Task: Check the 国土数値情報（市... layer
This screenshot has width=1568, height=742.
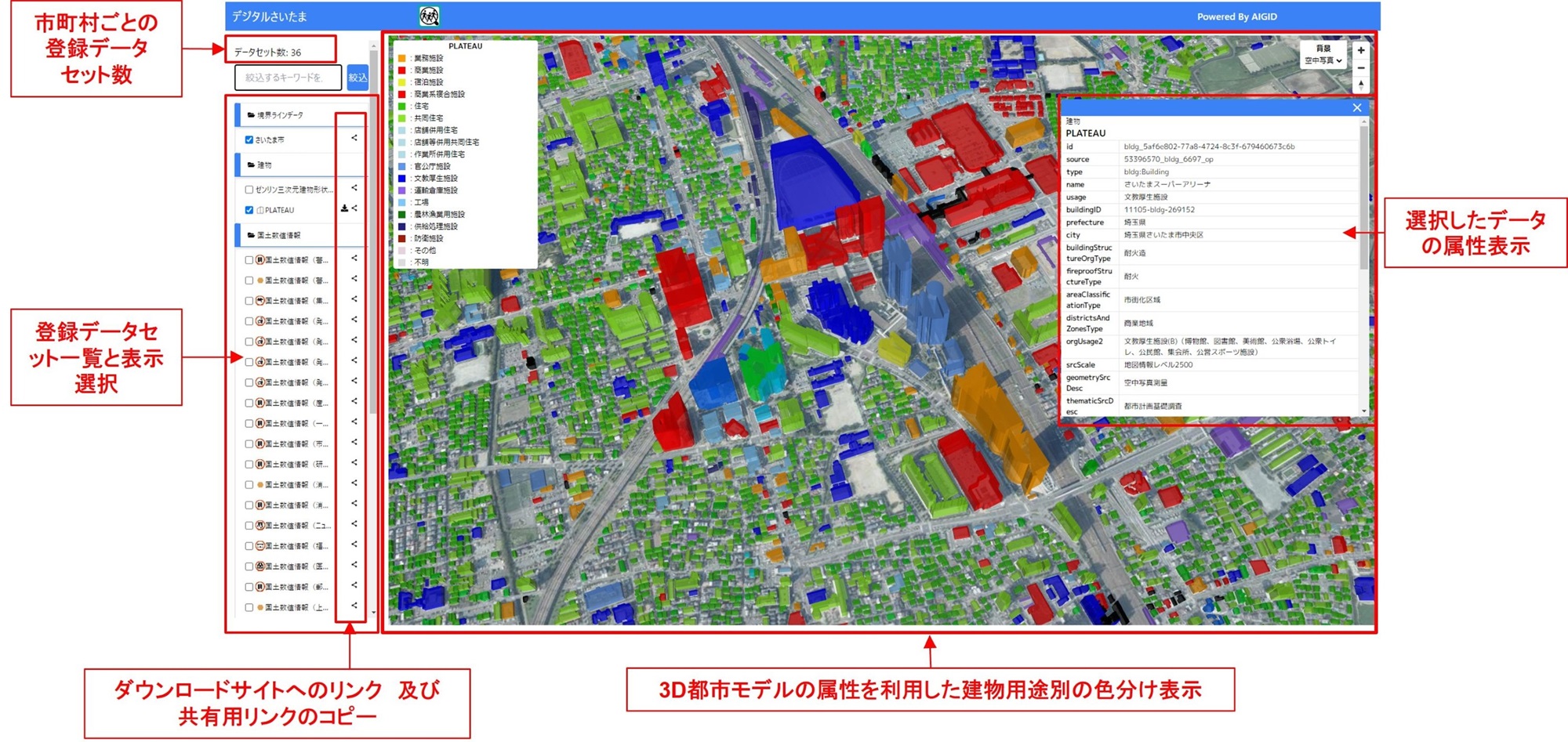Action: coord(249,443)
